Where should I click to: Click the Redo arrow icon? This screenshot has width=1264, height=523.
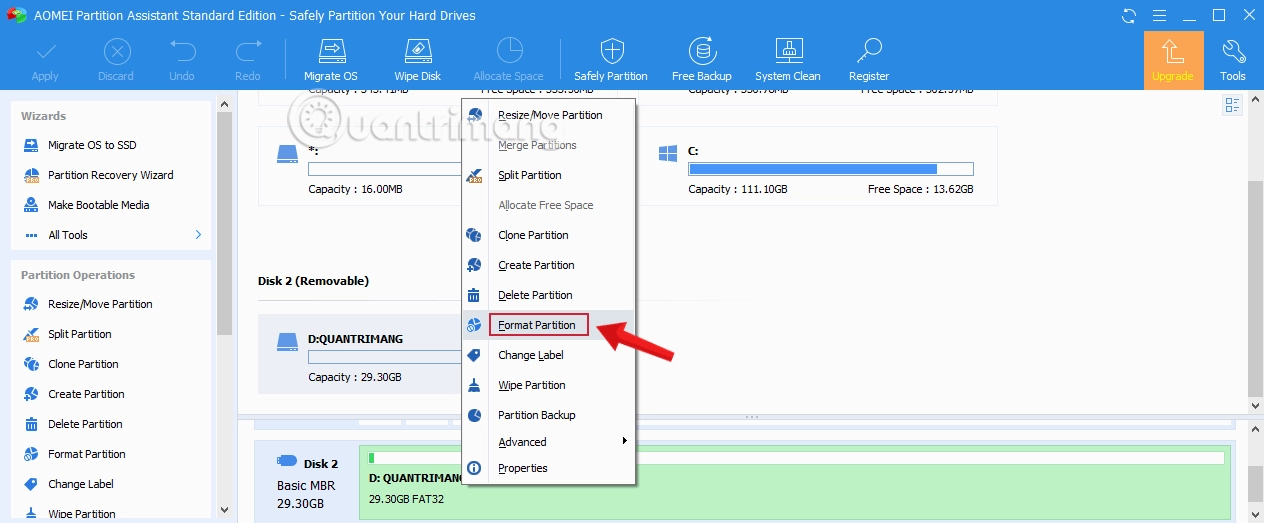coord(247,51)
